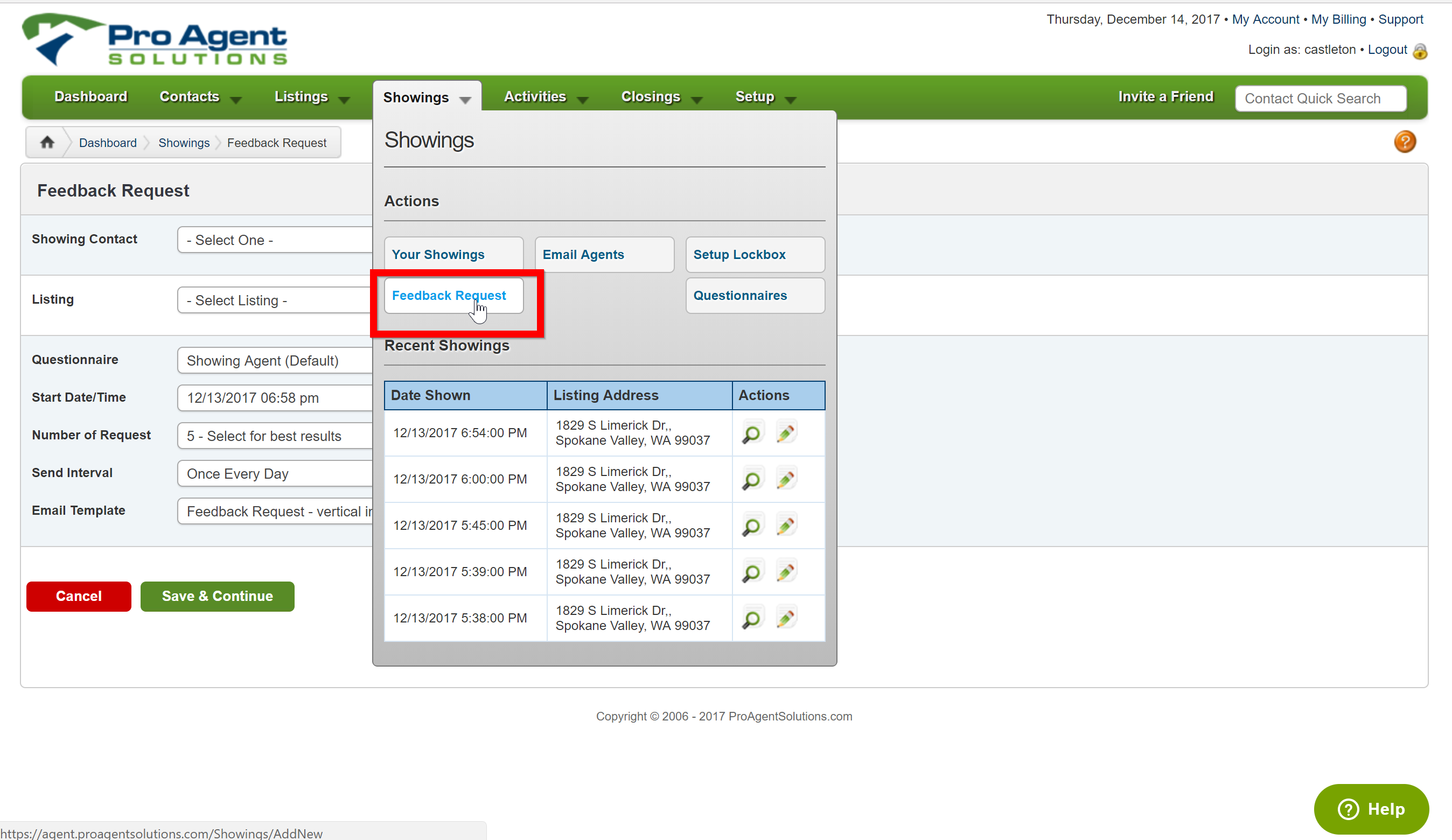Open Questionnaires action

pos(756,296)
